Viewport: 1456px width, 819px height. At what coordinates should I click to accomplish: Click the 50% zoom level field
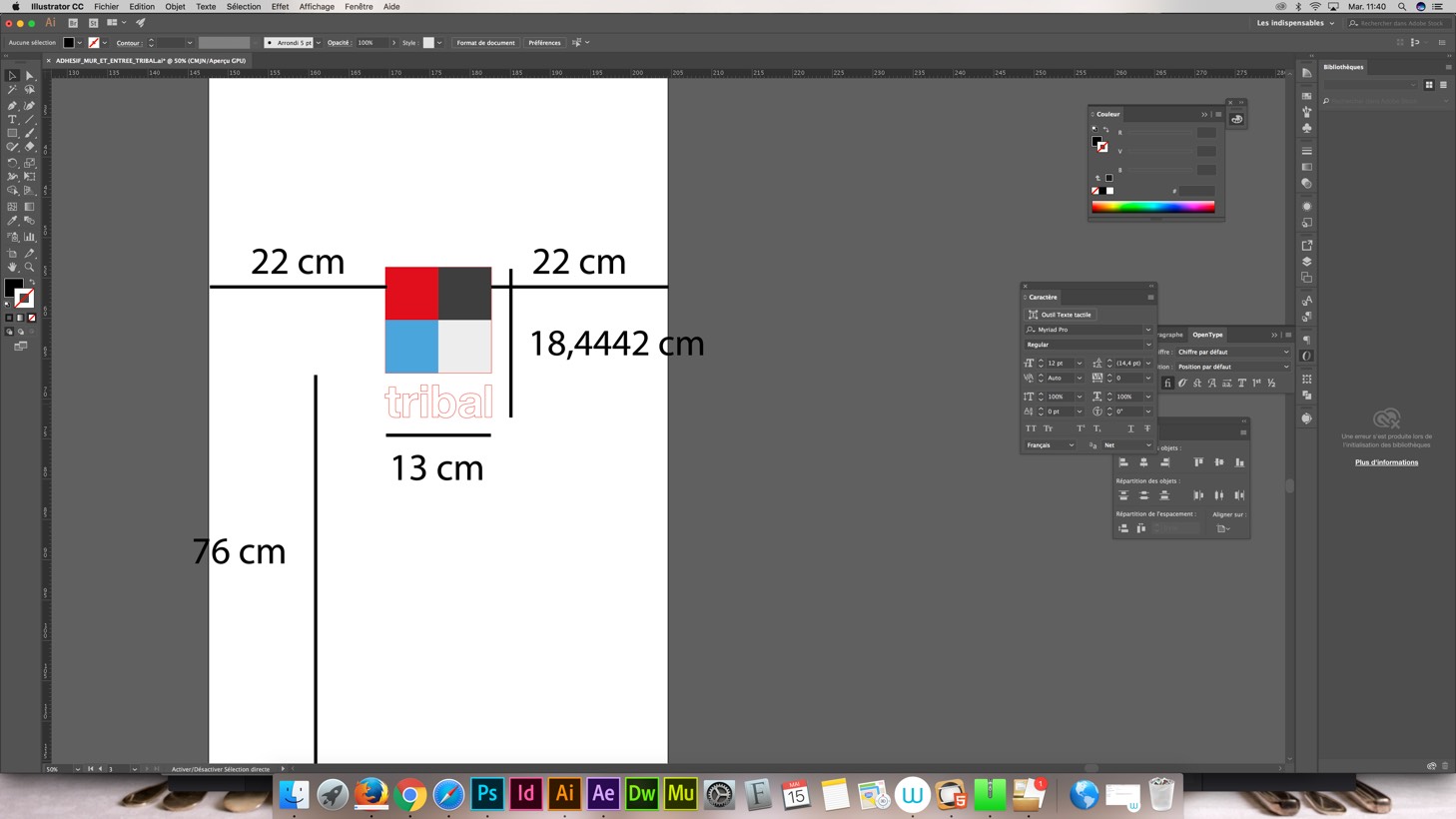58,769
